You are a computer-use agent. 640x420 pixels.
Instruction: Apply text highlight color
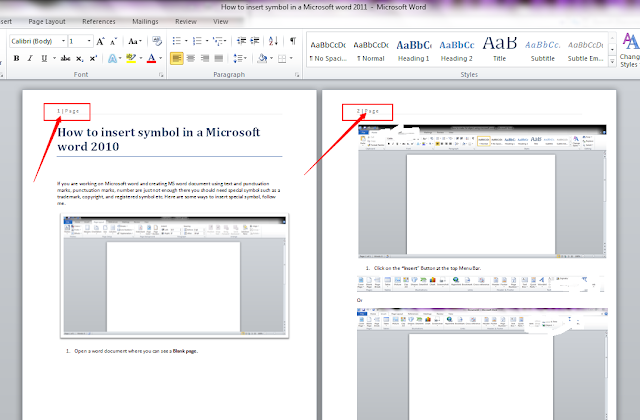131,58
